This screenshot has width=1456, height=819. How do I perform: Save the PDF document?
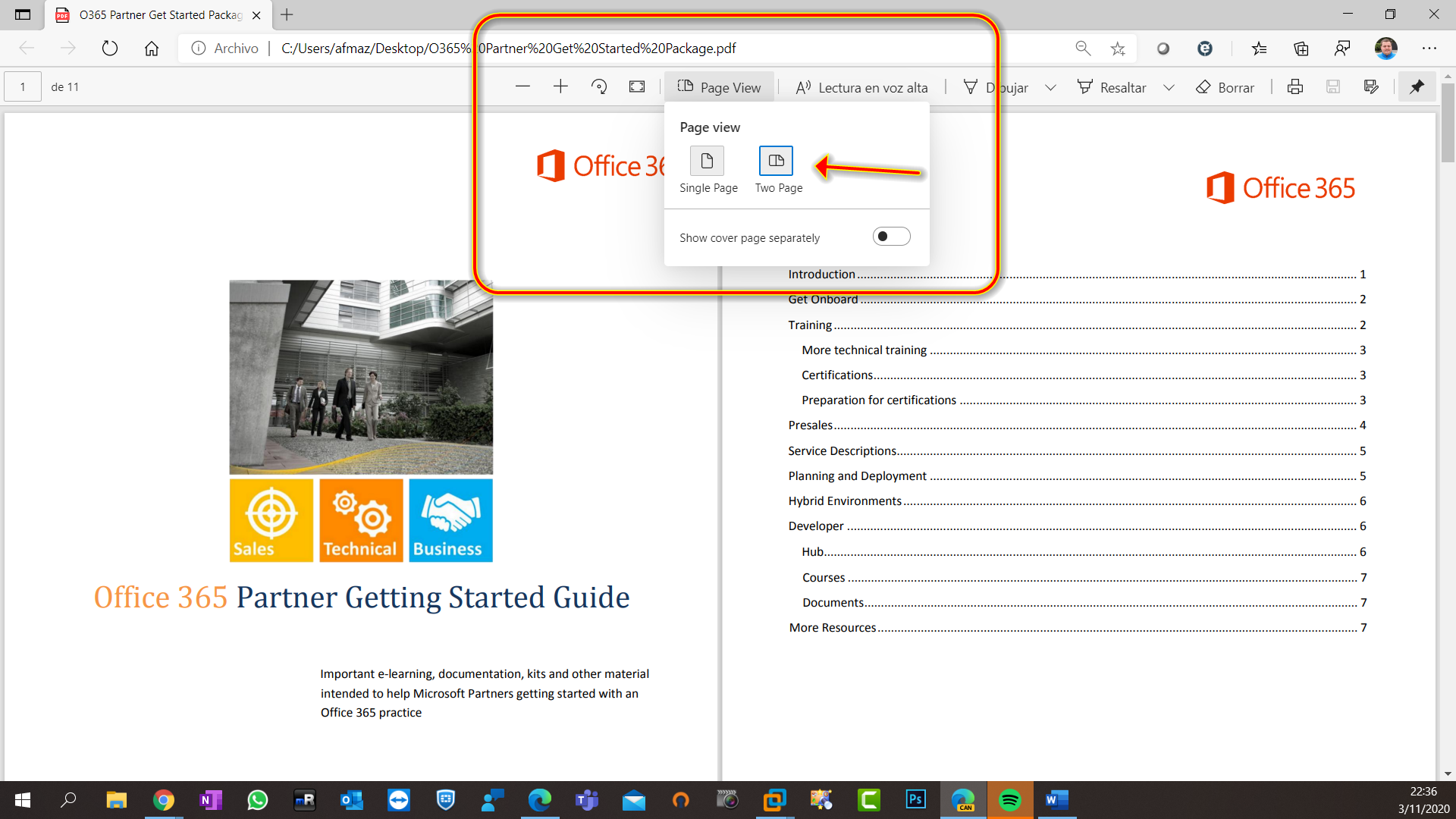tap(1332, 86)
